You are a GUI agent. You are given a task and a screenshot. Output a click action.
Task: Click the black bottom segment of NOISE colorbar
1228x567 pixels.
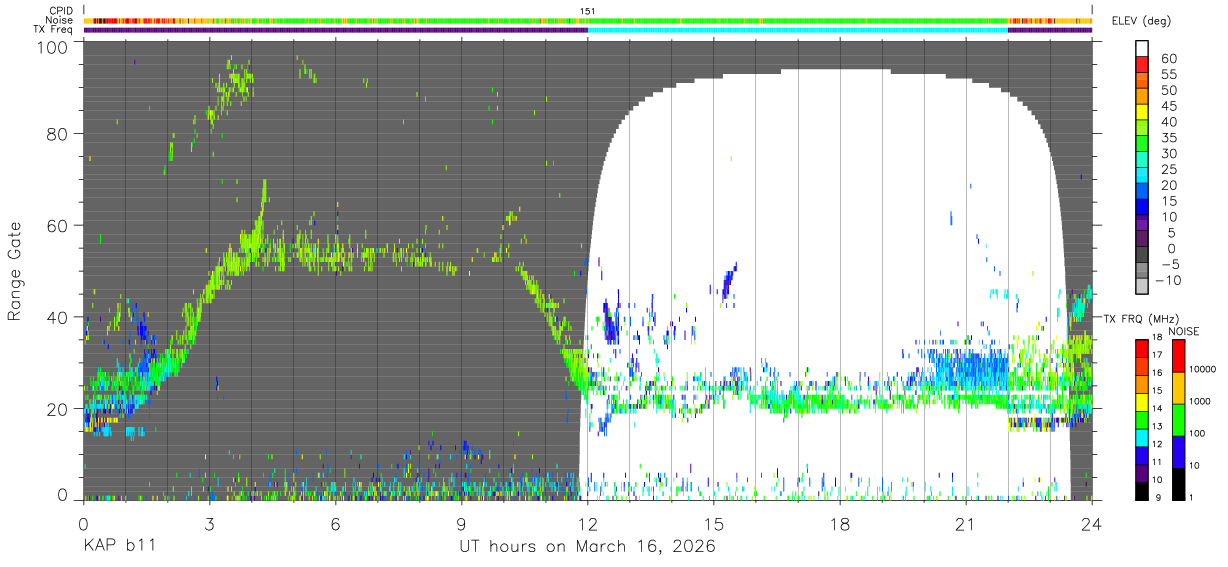1177,482
